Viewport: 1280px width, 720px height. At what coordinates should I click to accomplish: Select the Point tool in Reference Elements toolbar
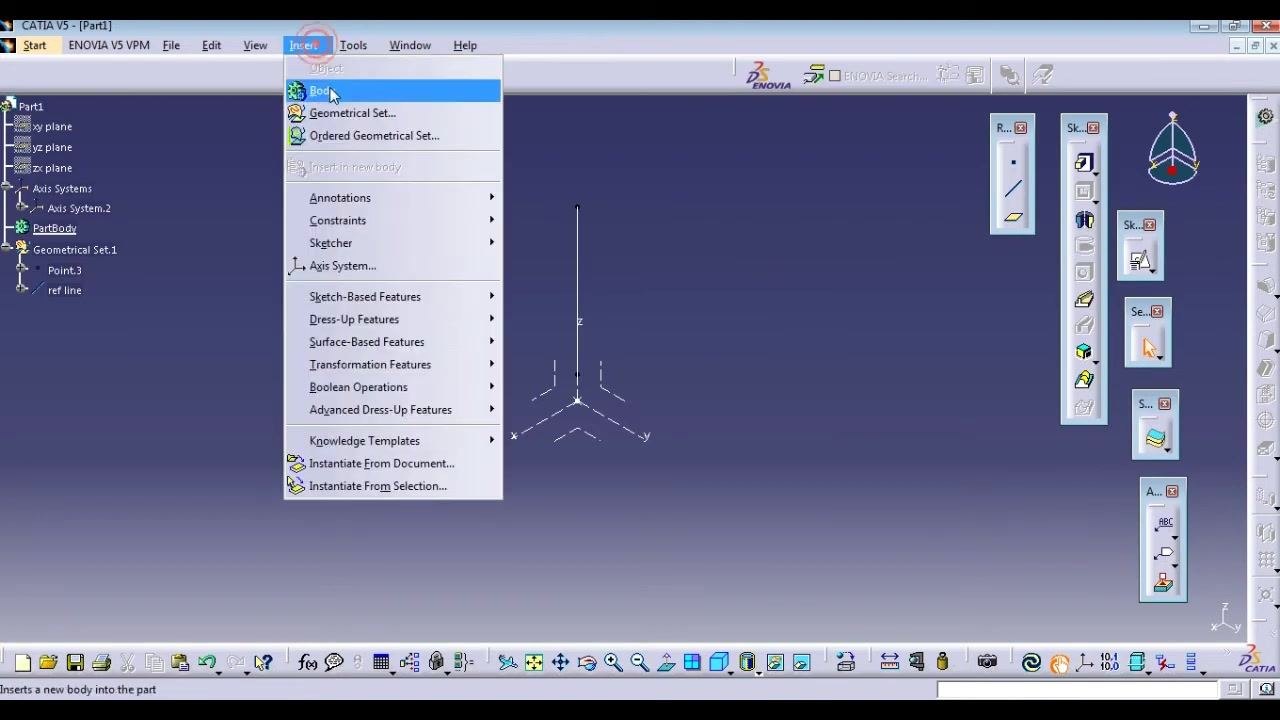[x=1013, y=163]
